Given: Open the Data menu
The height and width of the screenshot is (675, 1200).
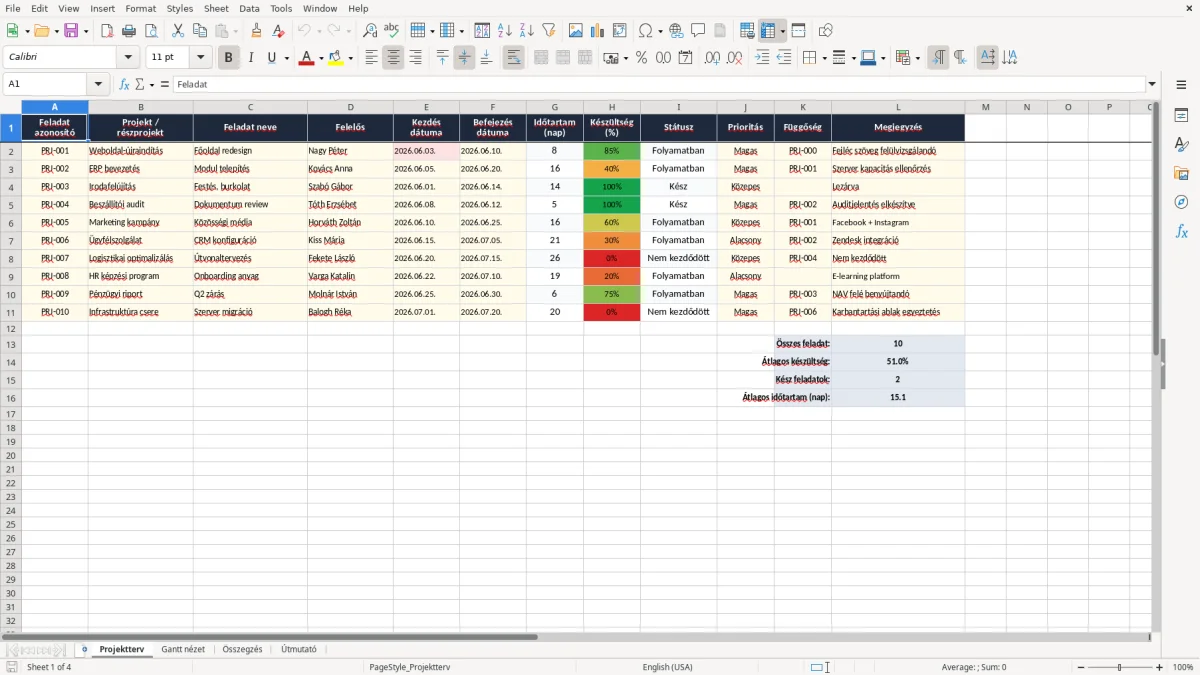Looking at the screenshot, I should point(249,8).
